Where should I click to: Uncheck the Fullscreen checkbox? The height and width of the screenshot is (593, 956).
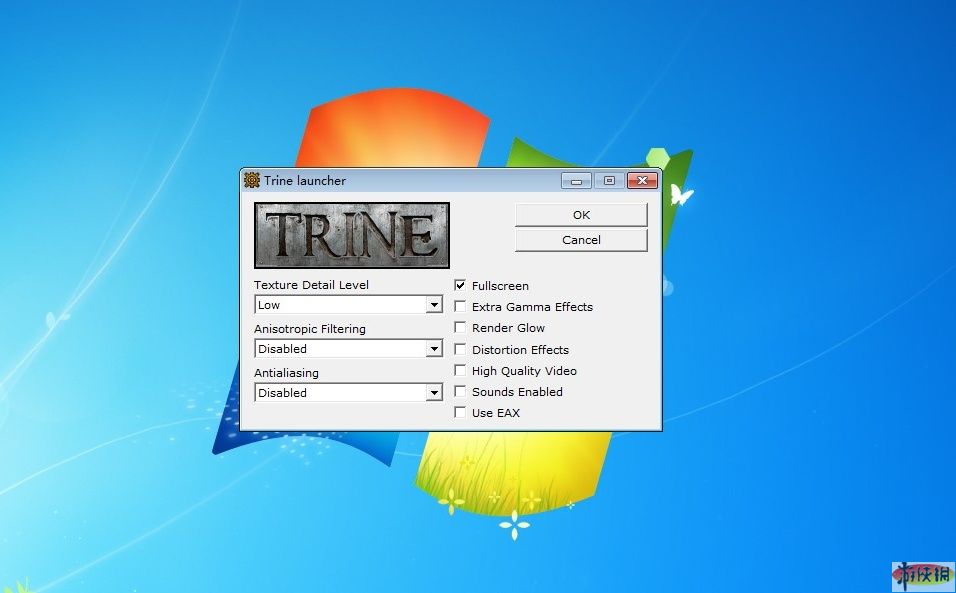(460, 285)
